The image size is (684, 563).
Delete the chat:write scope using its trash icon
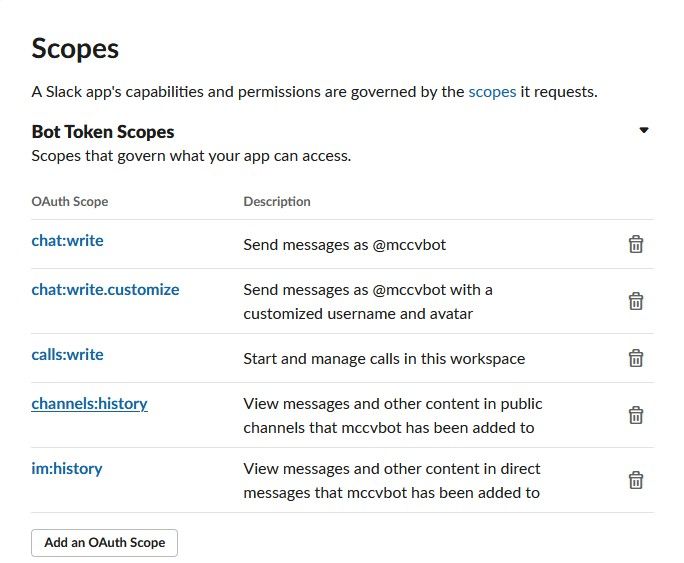(635, 244)
